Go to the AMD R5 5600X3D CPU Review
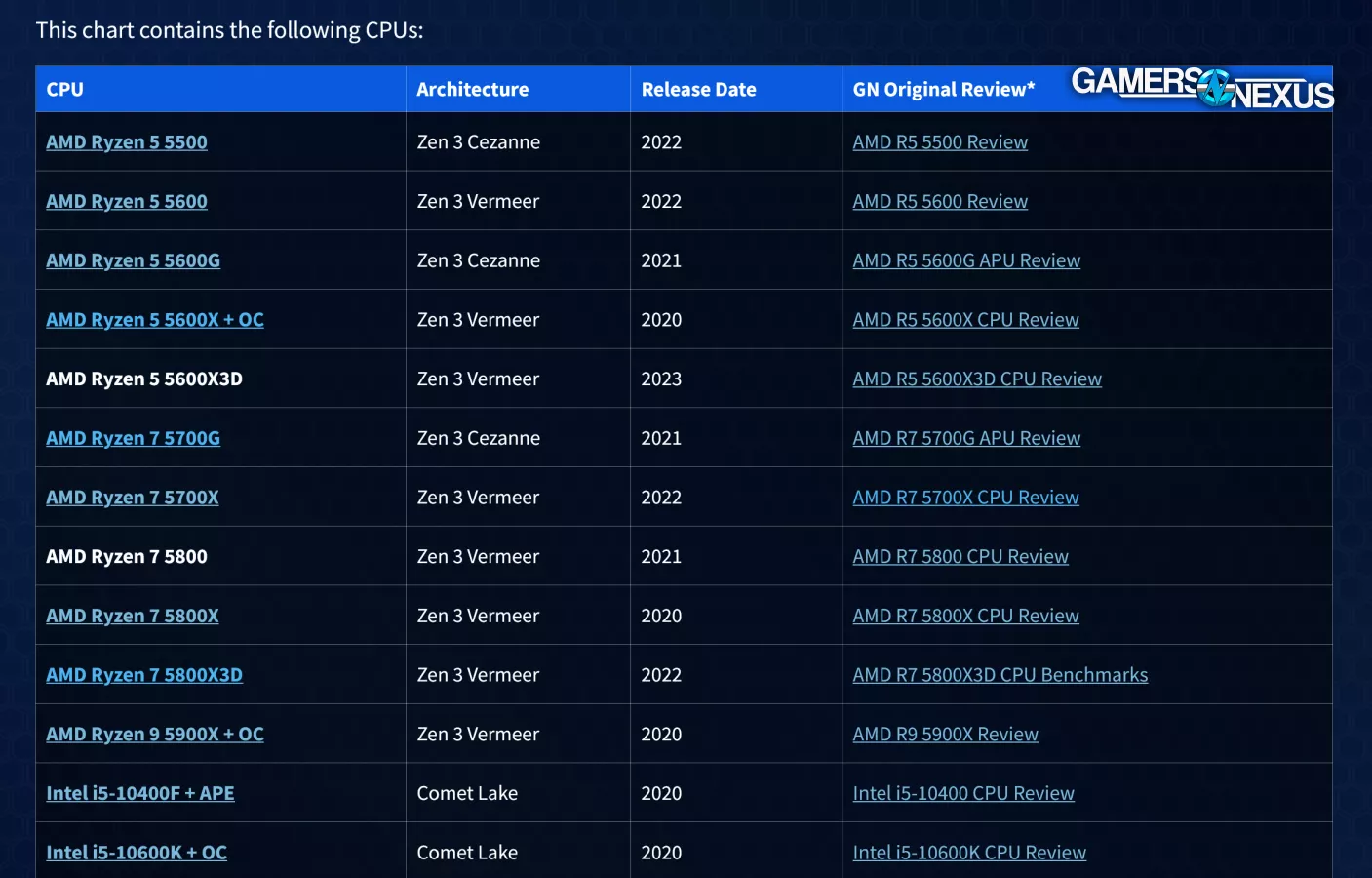The width and height of the screenshot is (1372, 878). pos(977,379)
